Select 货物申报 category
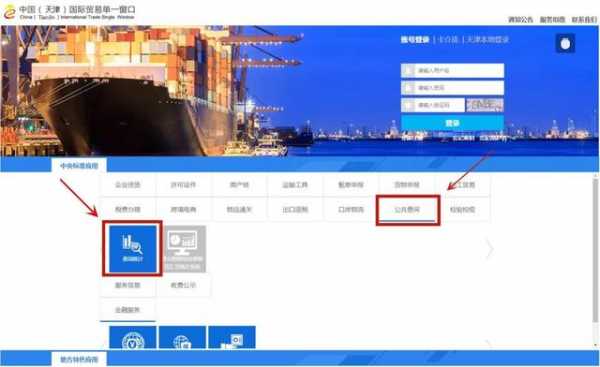 point(406,185)
